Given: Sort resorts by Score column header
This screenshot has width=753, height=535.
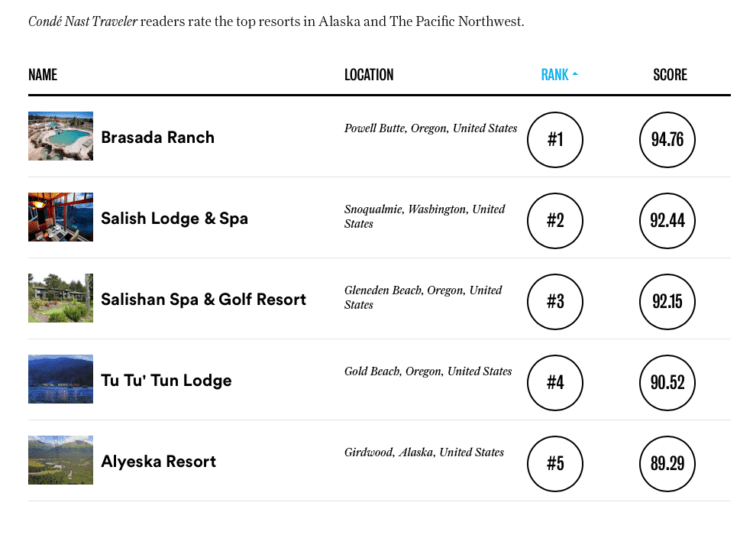Looking at the screenshot, I should pos(670,75).
